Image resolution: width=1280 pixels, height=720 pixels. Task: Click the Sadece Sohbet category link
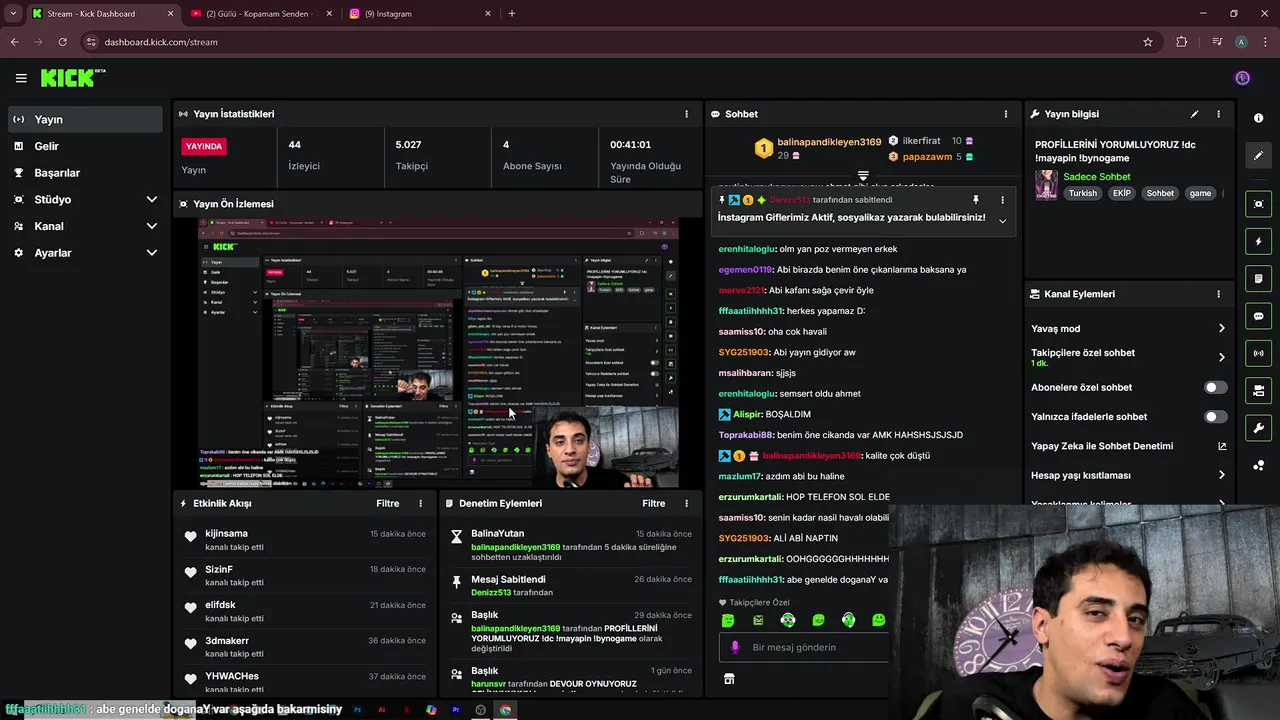coord(1096,177)
